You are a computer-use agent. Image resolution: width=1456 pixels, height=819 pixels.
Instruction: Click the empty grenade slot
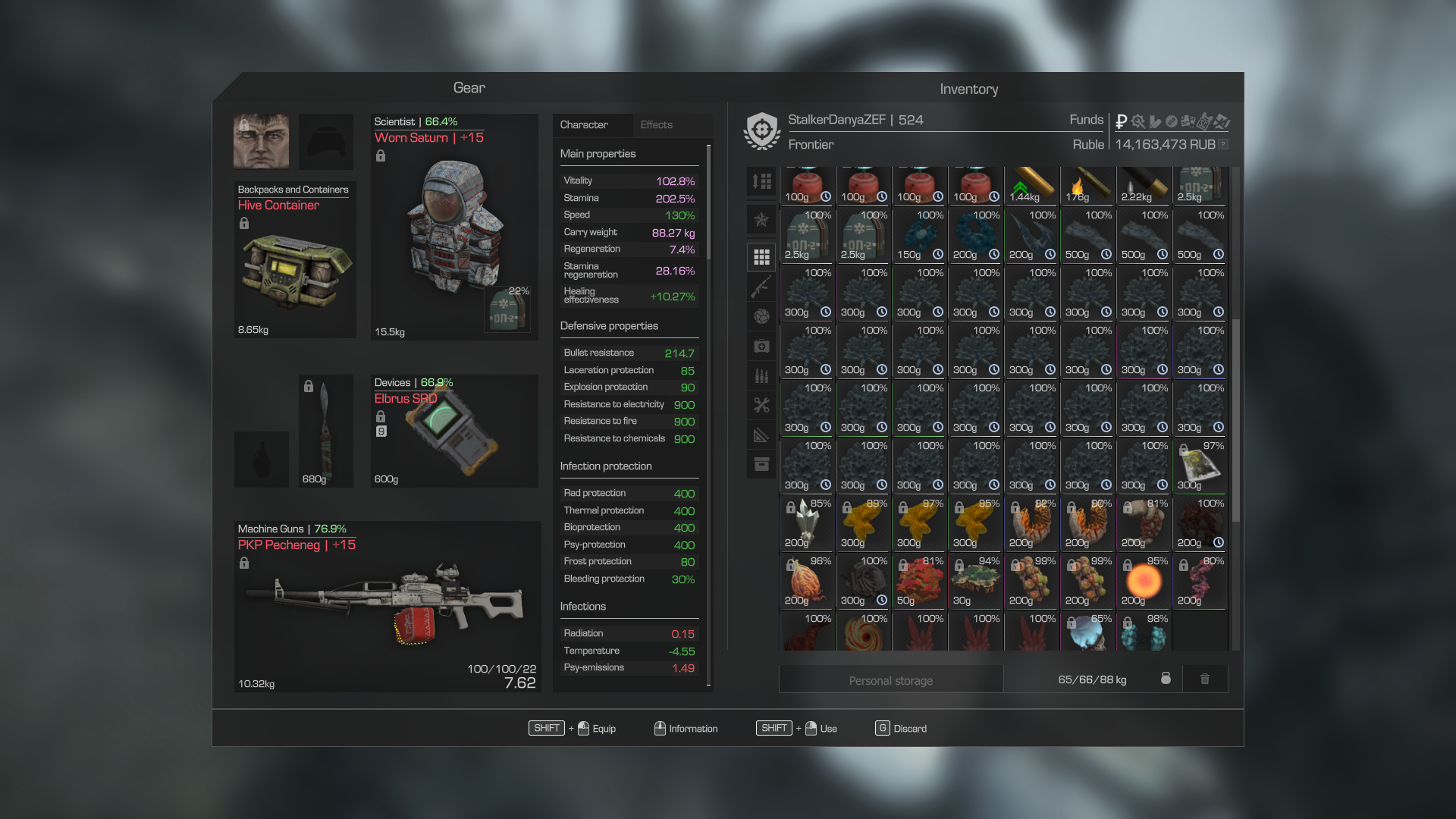coord(261,459)
